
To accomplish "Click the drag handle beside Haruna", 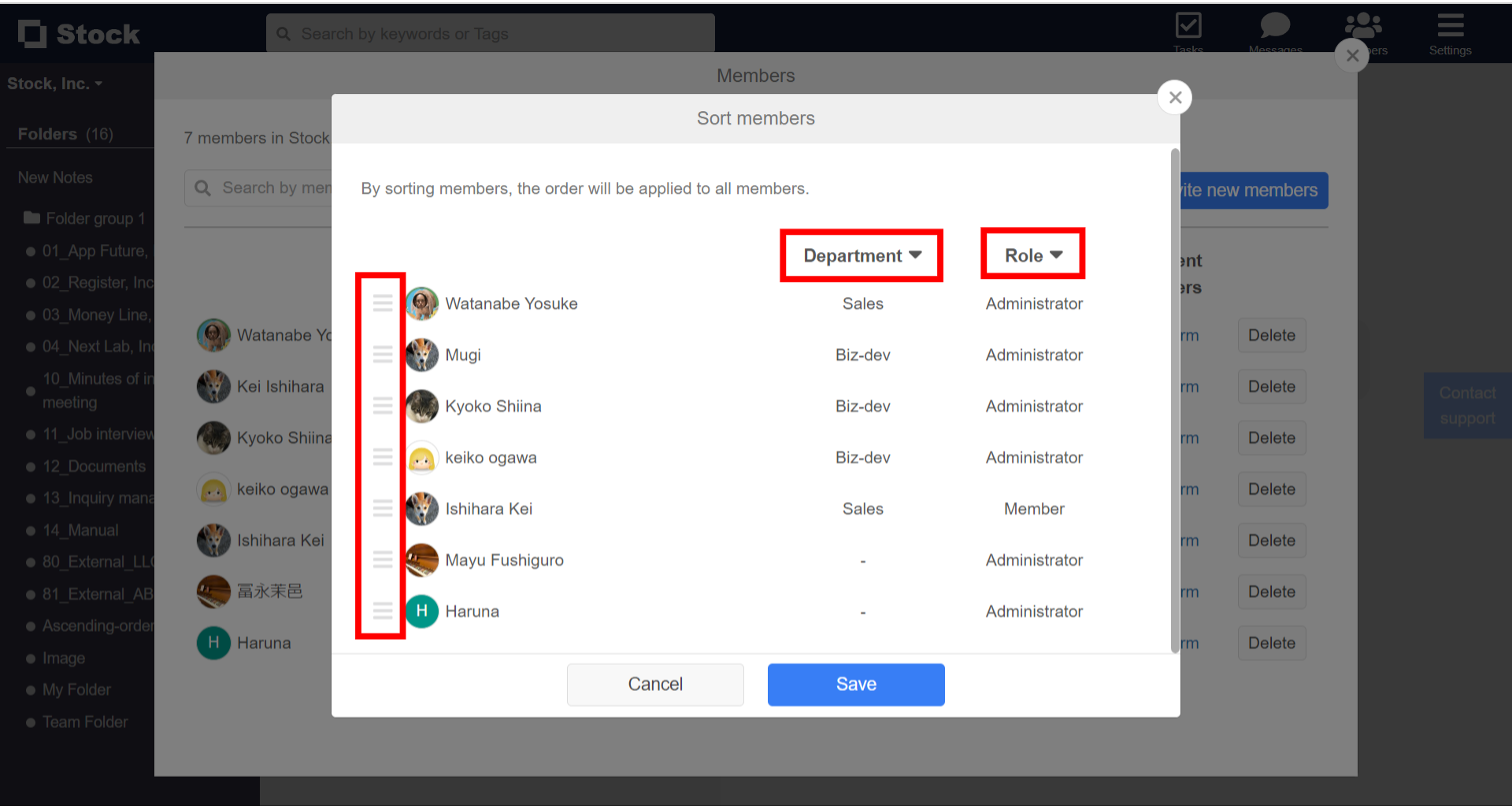I will [383, 611].
